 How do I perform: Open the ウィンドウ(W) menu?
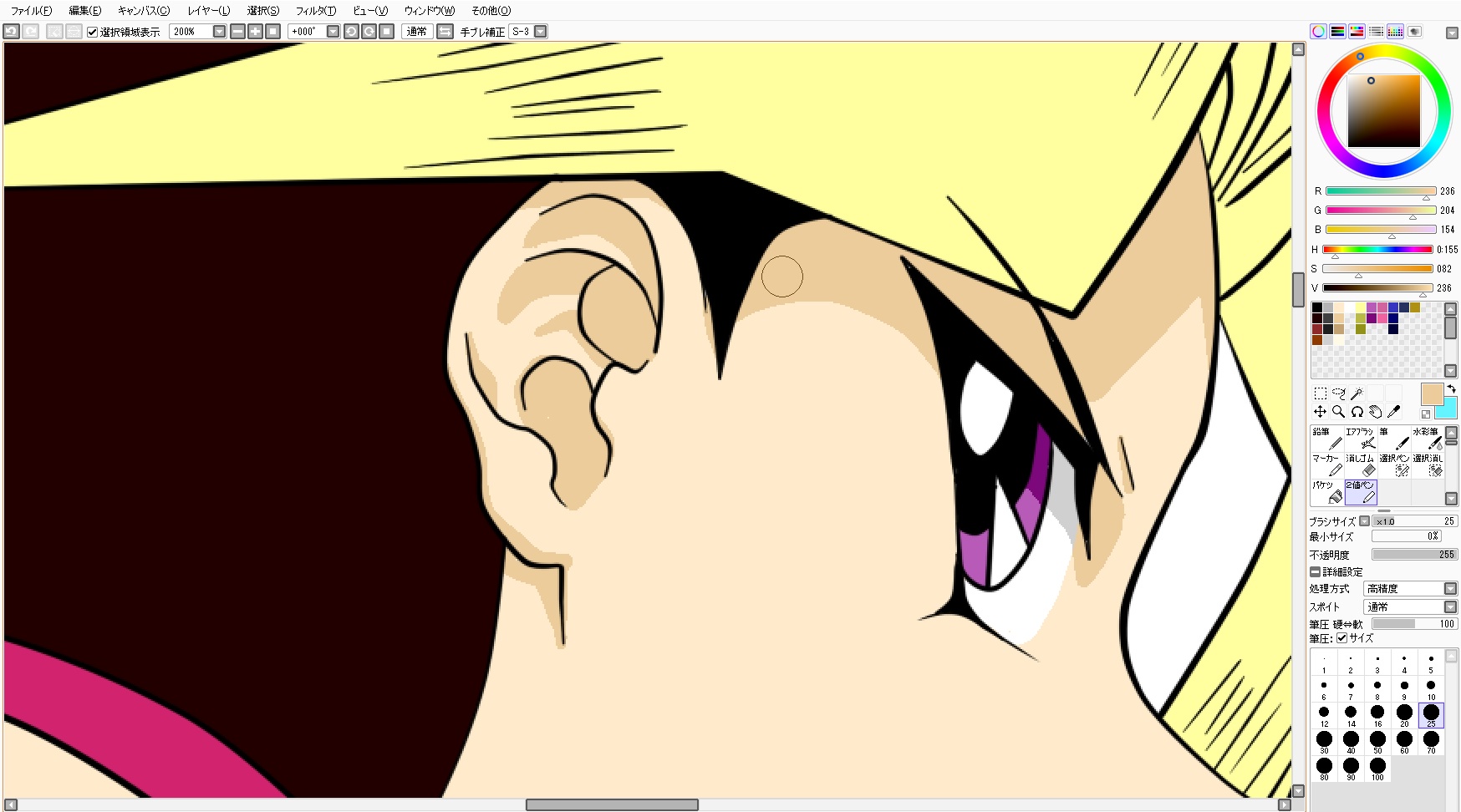coord(430,11)
